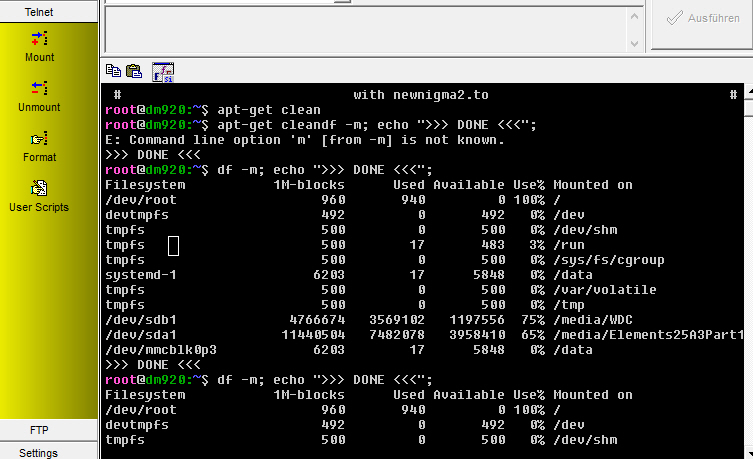Open the terminal font settings icon
The height and width of the screenshot is (459, 753).
163,72
